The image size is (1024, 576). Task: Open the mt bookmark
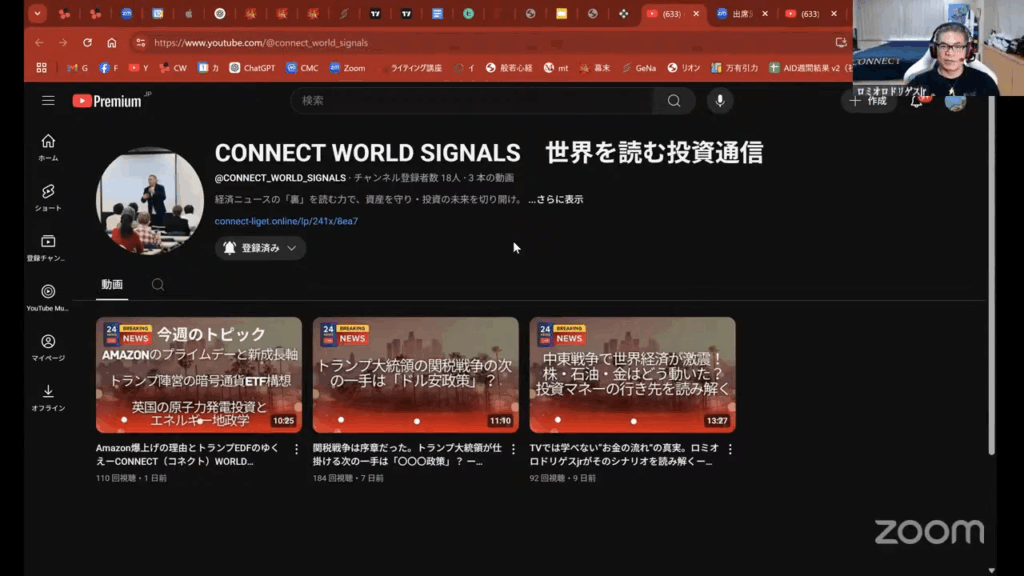[556, 68]
